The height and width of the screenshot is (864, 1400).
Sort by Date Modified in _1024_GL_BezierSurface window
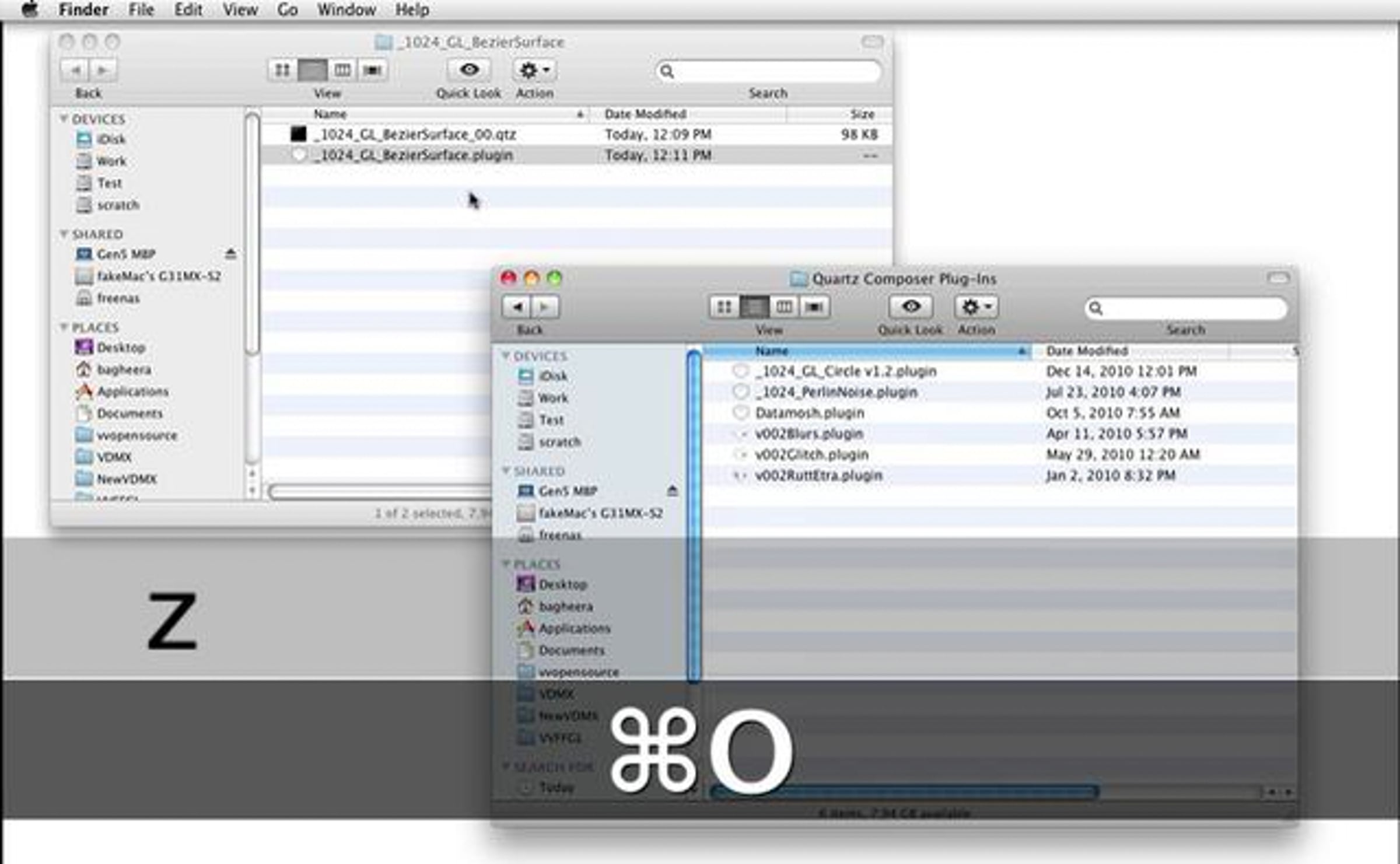pyautogui.click(x=688, y=114)
